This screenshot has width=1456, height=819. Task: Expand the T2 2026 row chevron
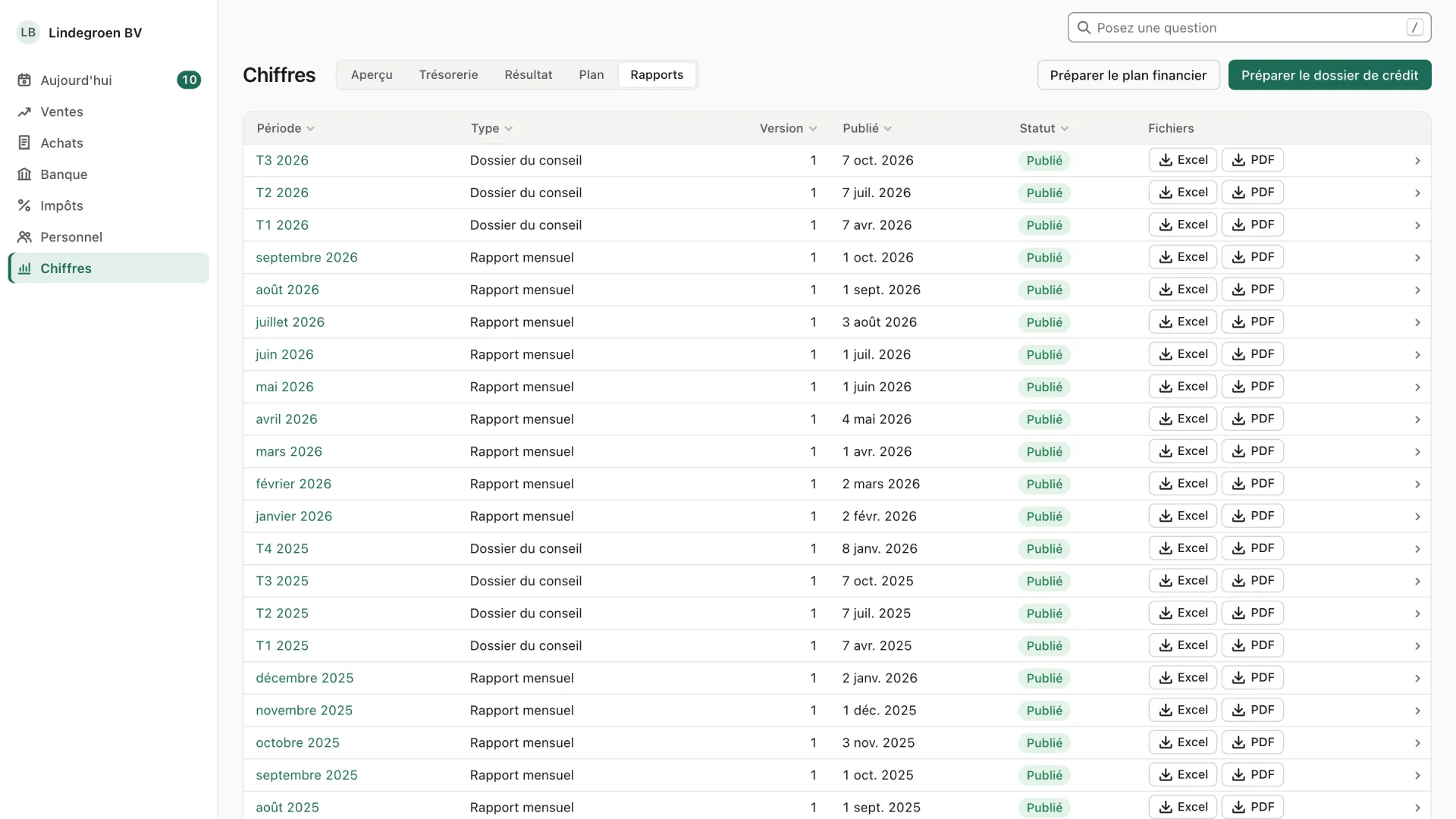(1417, 193)
